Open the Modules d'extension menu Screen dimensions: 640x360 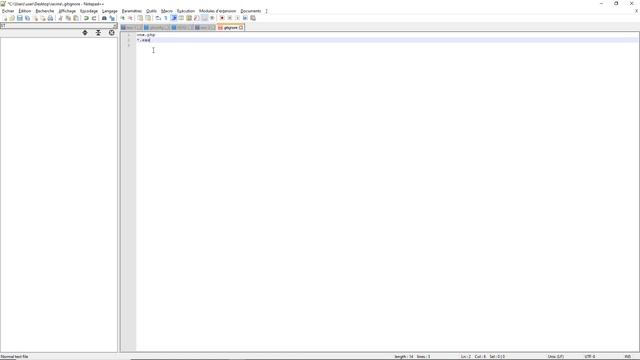pos(218,11)
